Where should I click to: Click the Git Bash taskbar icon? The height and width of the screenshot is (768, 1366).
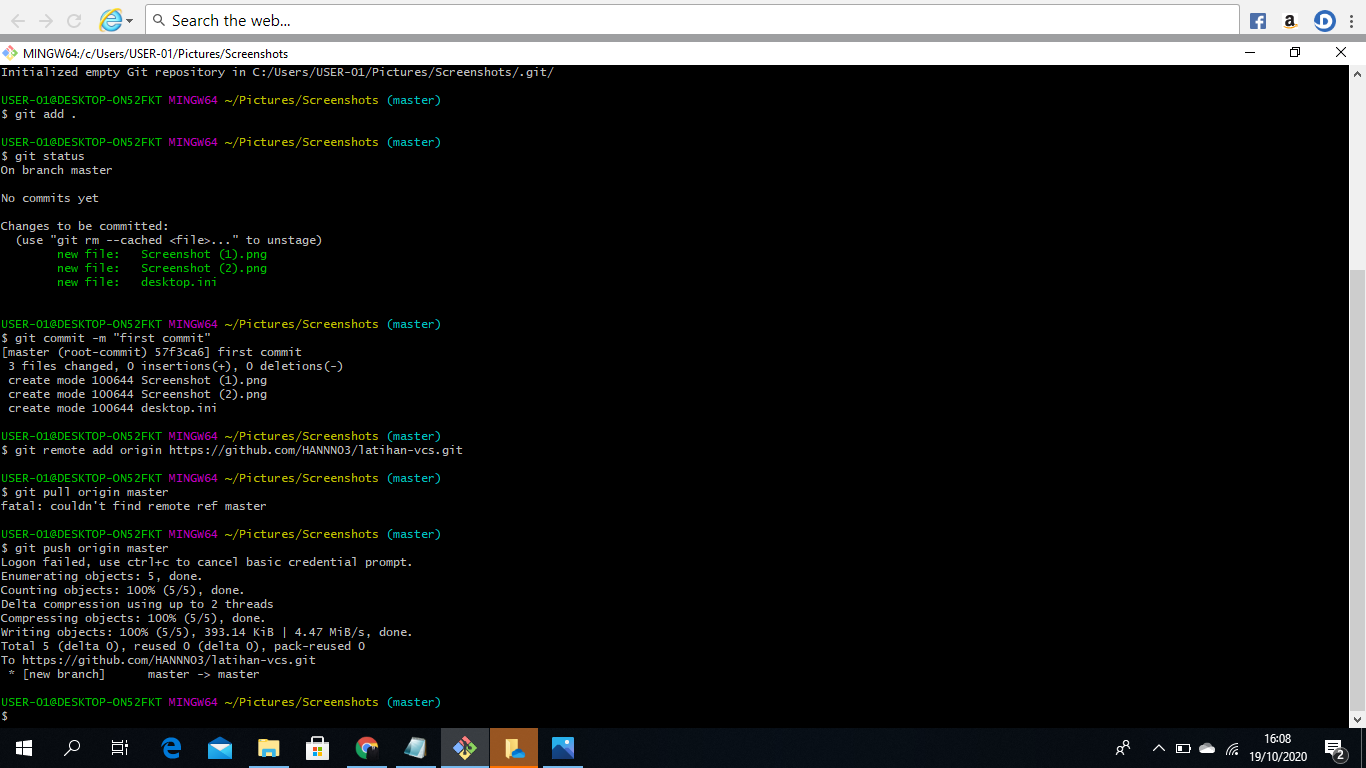(x=465, y=748)
